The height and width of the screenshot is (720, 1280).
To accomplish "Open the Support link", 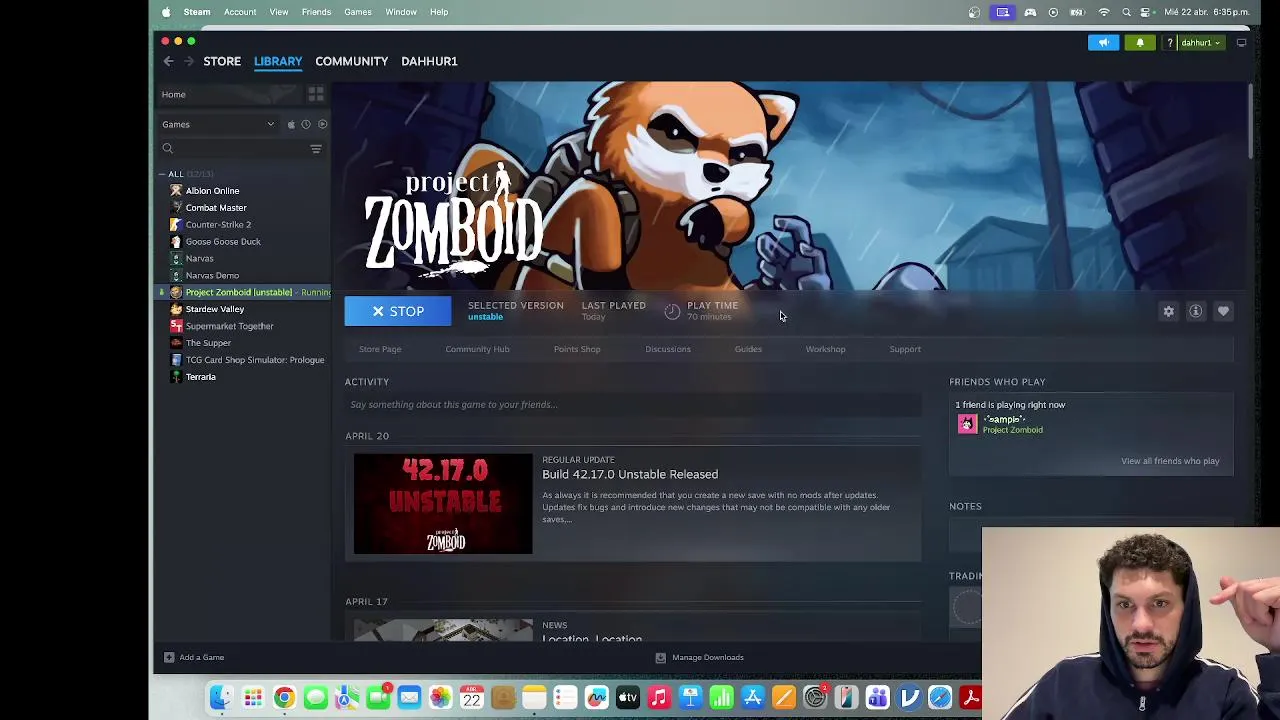I will [x=905, y=349].
